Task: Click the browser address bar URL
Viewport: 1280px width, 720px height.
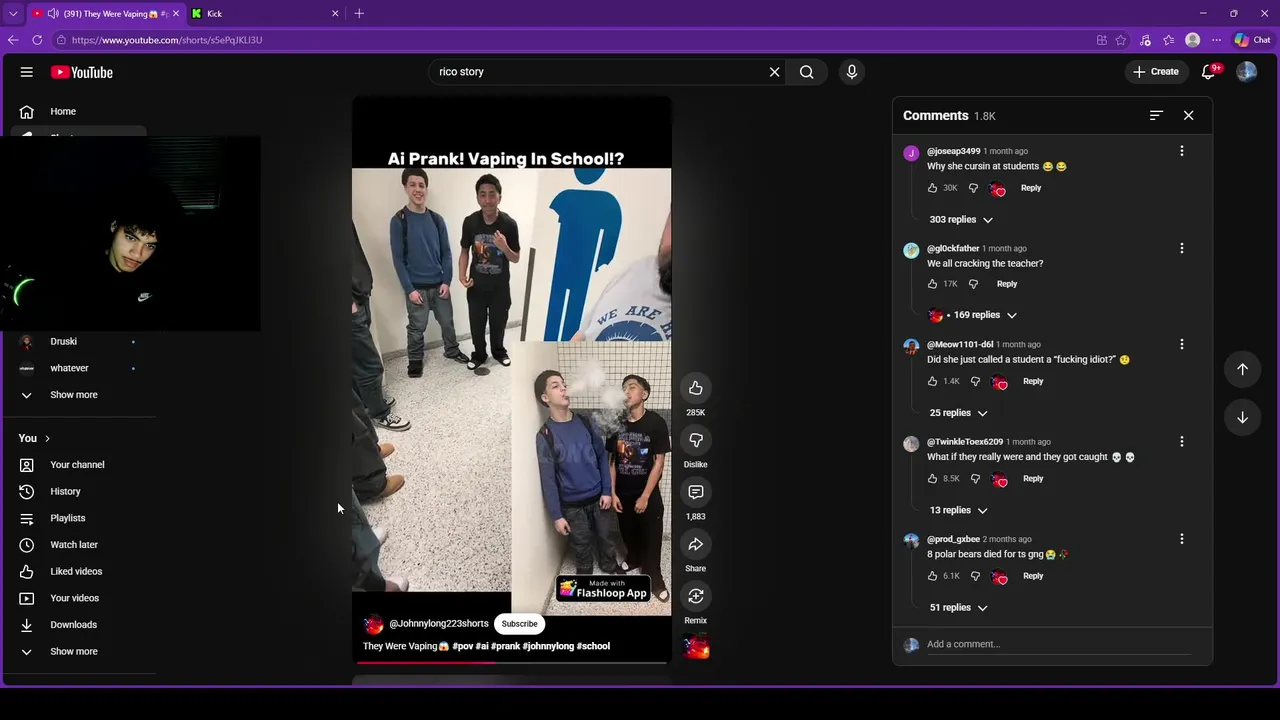Action: click(167, 40)
